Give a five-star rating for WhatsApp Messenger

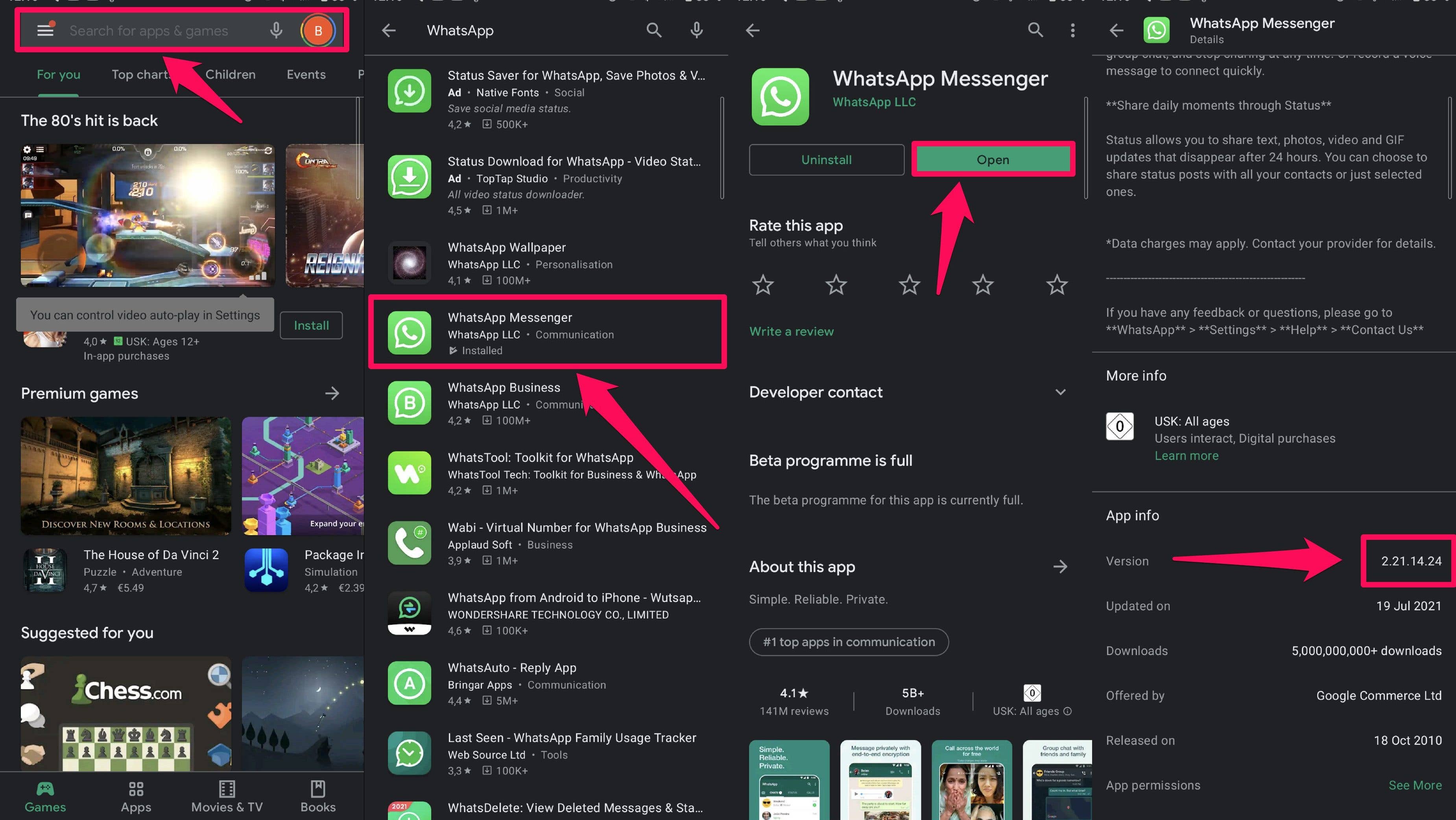click(1056, 285)
